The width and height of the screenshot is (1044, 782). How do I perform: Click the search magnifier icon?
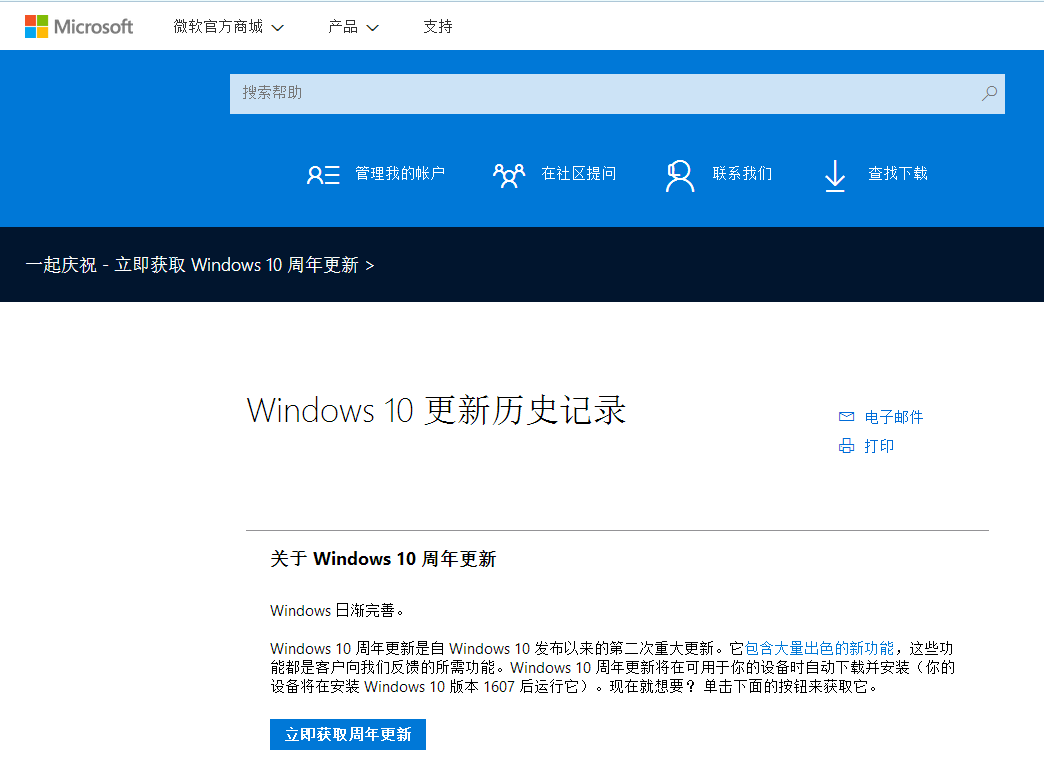pos(989,93)
